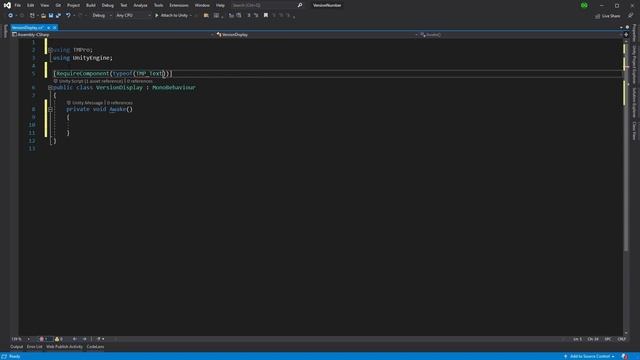Click the Send Feedback icon
This screenshot has width=640, height=360.
click(x=631, y=16)
